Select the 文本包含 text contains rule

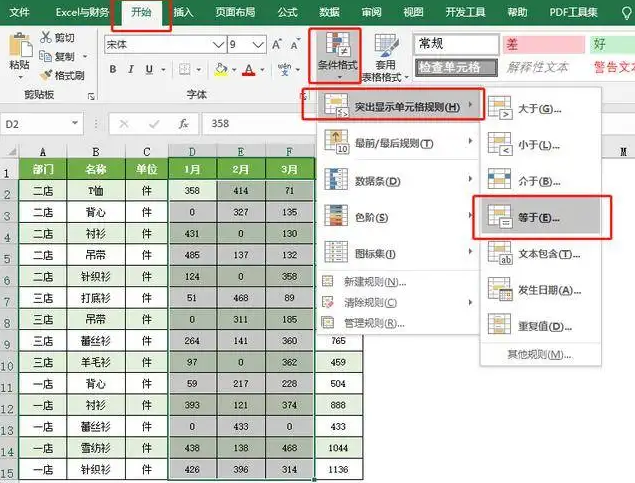[x=540, y=254]
